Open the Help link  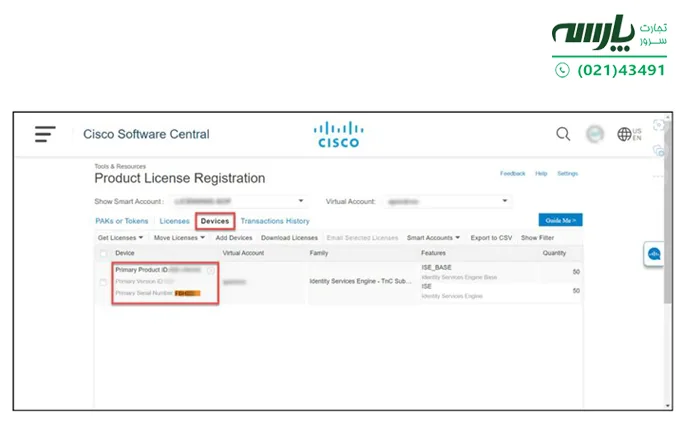pyautogui.click(x=541, y=174)
